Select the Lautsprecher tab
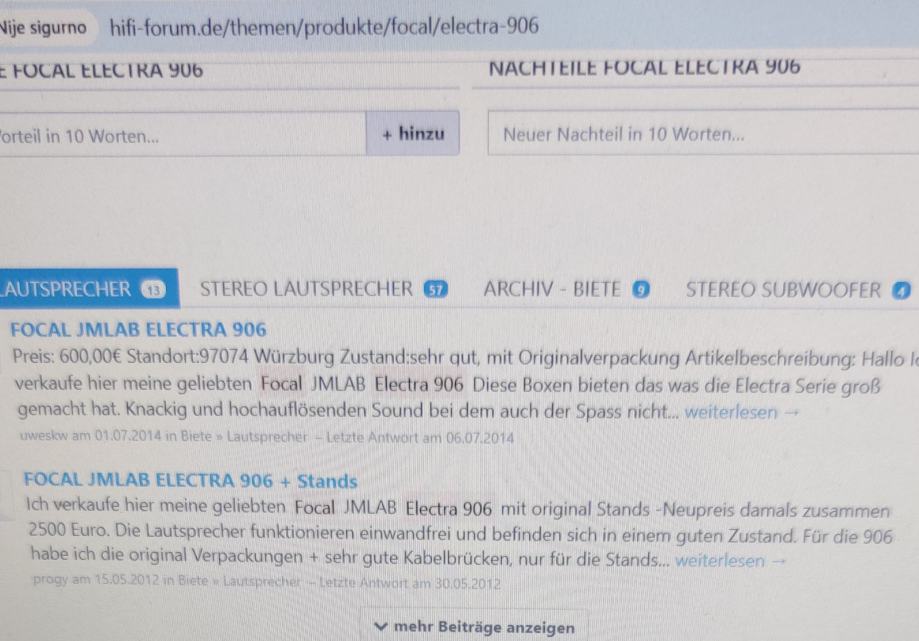 pyautogui.click(x=89, y=288)
